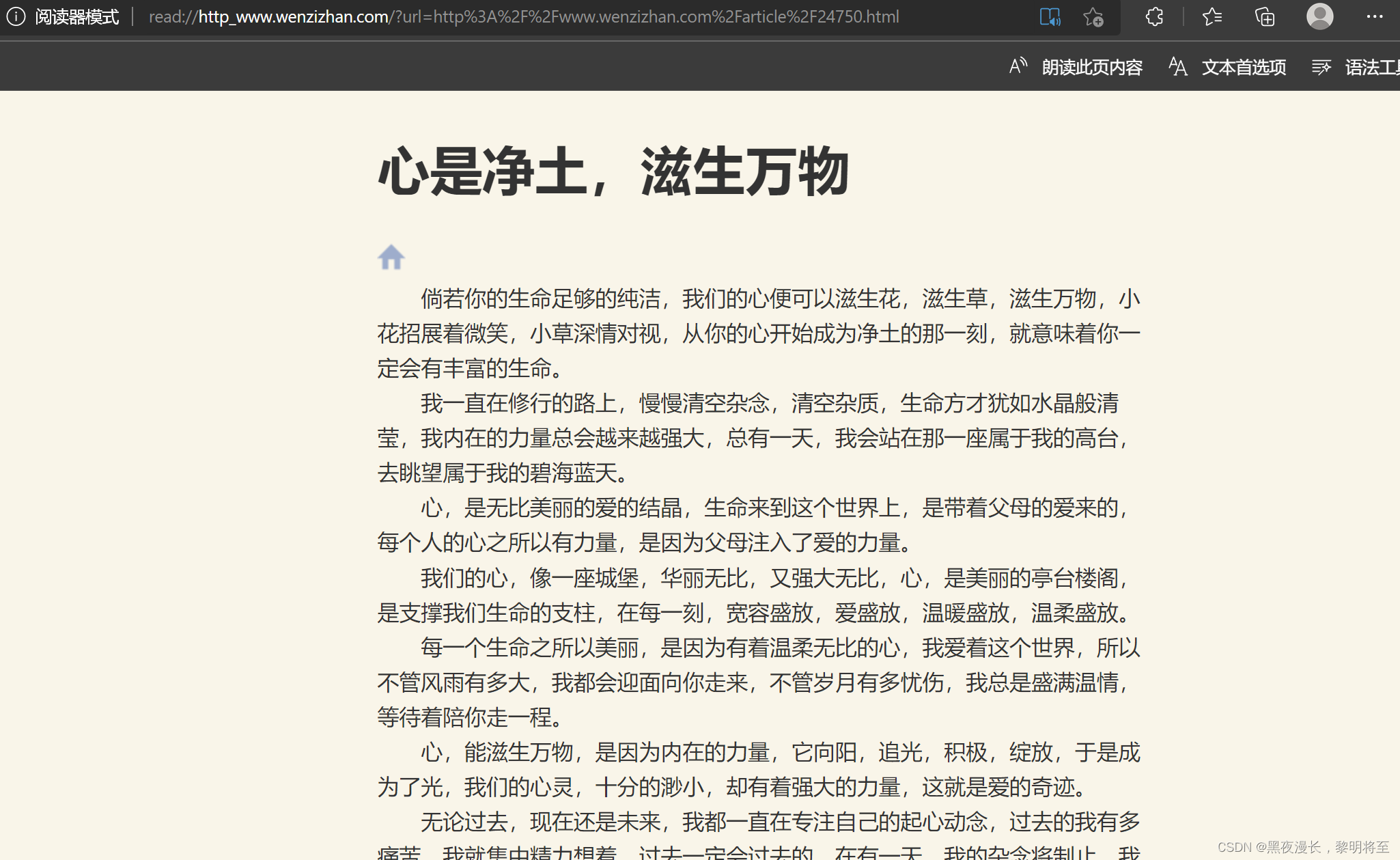The width and height of the screenshot is (1400, 860).
Task: Click the CSDN watermark text at bottom
Action: pos(1303,847)
